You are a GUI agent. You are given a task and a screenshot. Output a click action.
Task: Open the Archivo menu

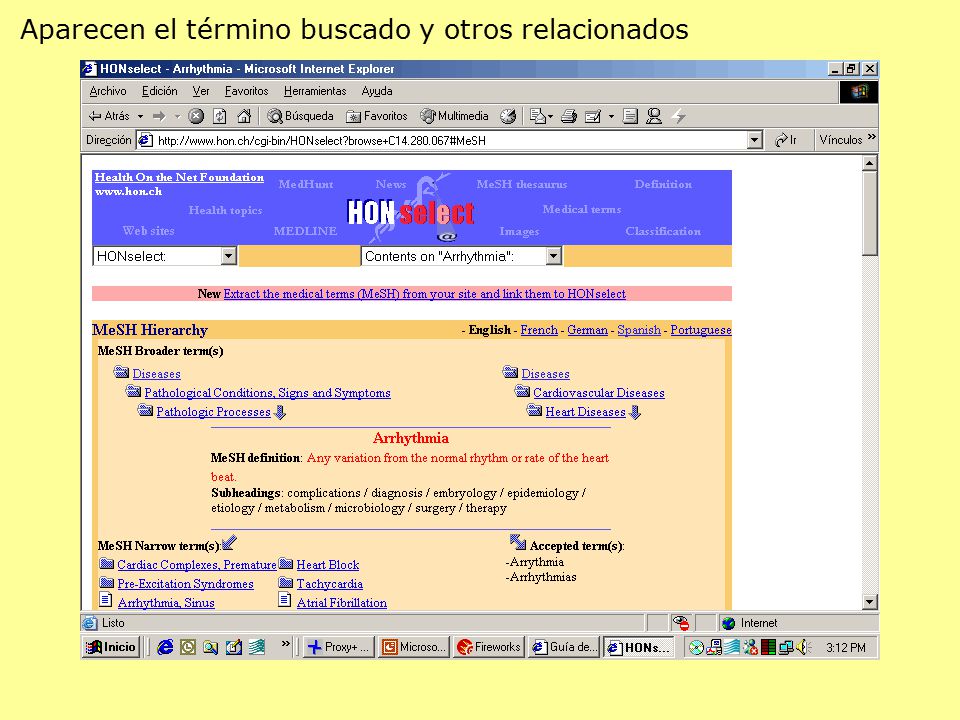(108, 91)
